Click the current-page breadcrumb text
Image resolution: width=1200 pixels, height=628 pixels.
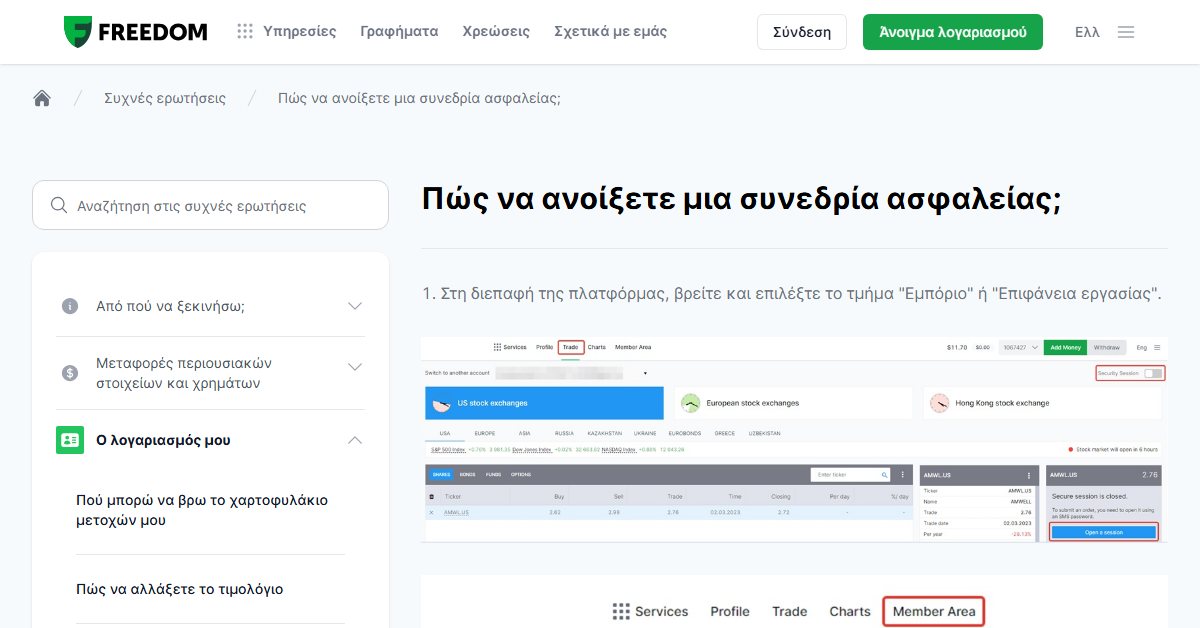419,98
